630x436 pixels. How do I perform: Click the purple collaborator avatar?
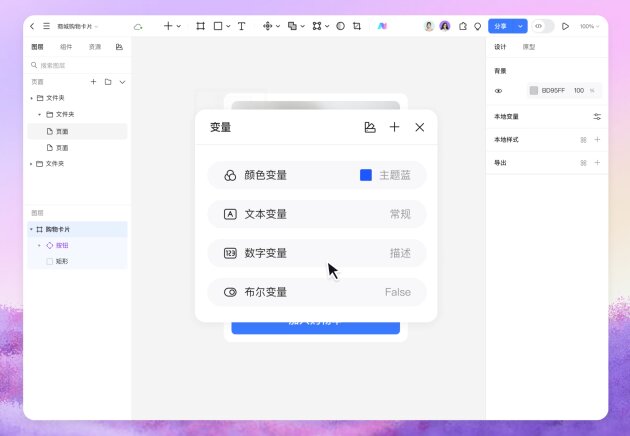445,26
